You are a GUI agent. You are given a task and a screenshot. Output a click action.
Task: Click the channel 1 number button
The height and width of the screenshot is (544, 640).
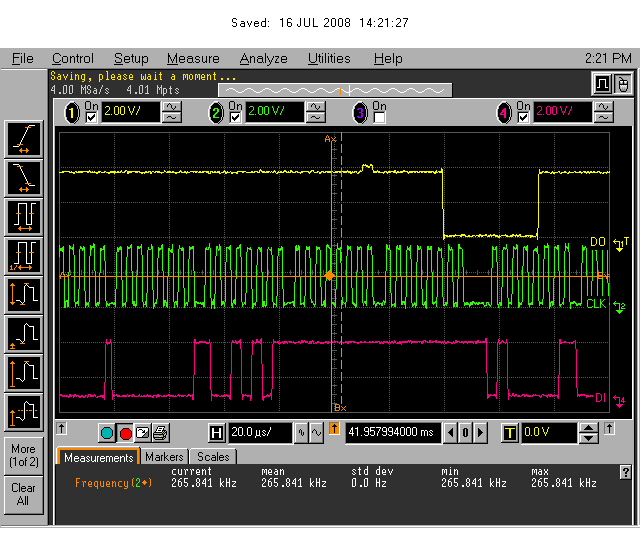pos(72,113)
